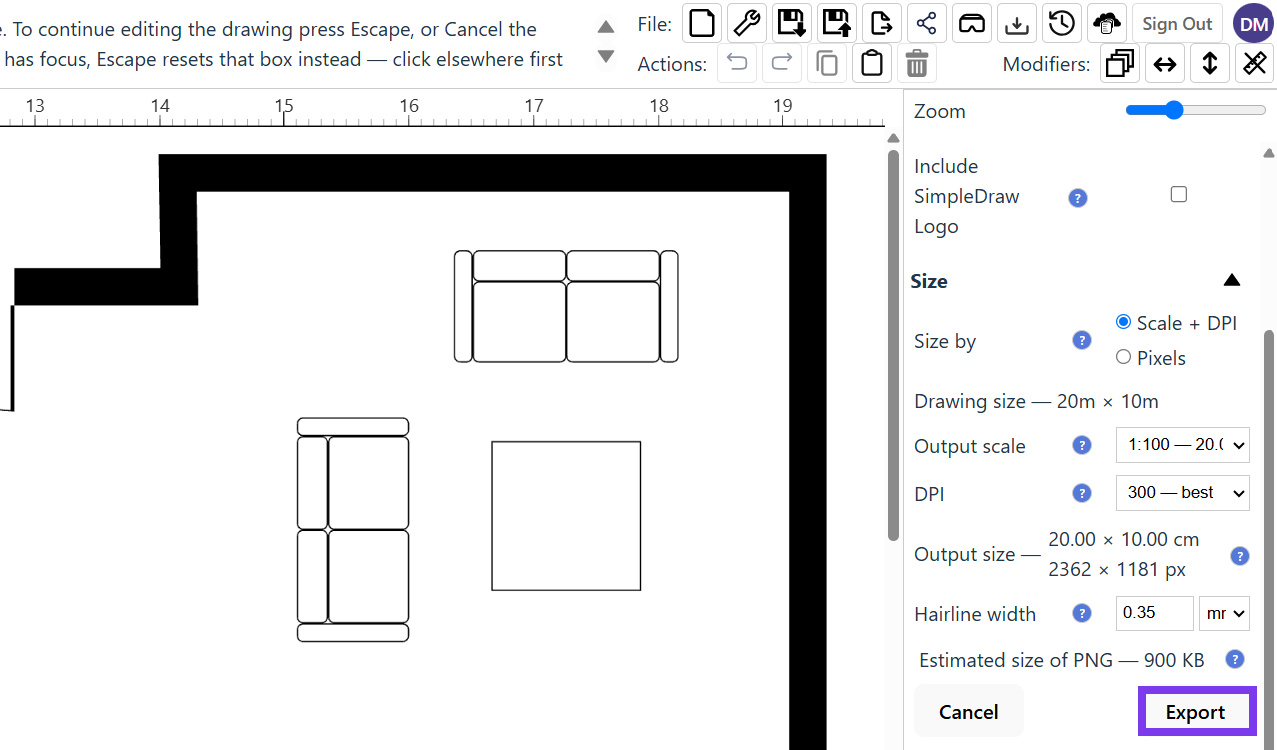The height and width of the screenshot is (750, 1277).
Task: Click the ruler and pencil modifier icon
Action: coord(1254,64)
